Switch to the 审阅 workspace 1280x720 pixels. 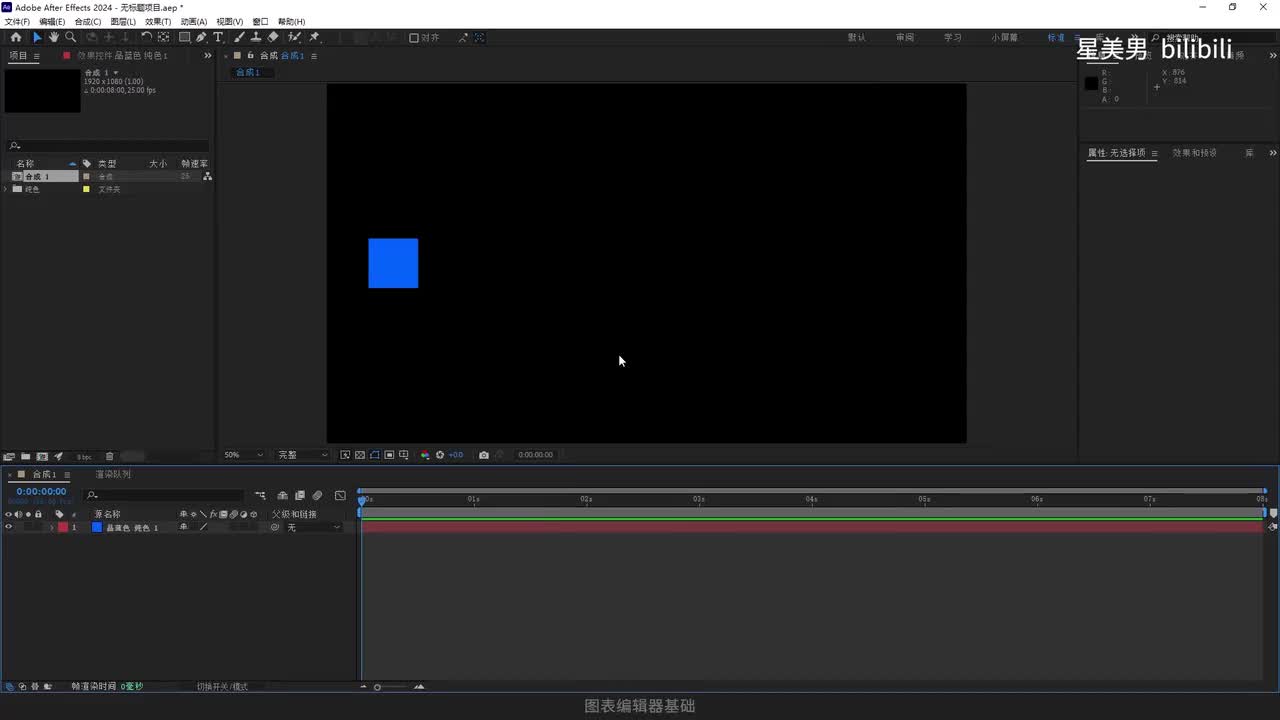pyautogui.click(x=905, y=38)
